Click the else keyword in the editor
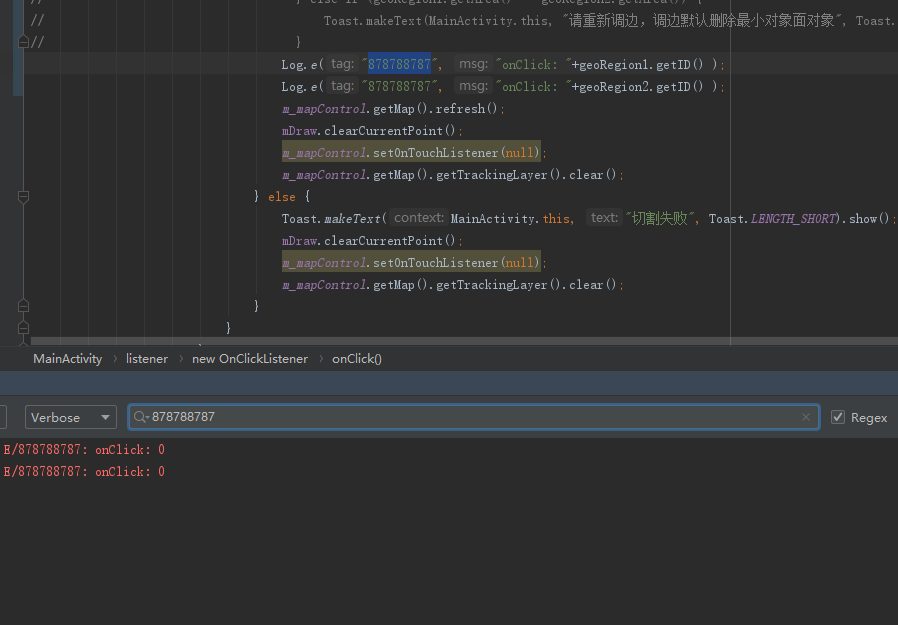The image size is (898, 625). click(x=282, y=197)
